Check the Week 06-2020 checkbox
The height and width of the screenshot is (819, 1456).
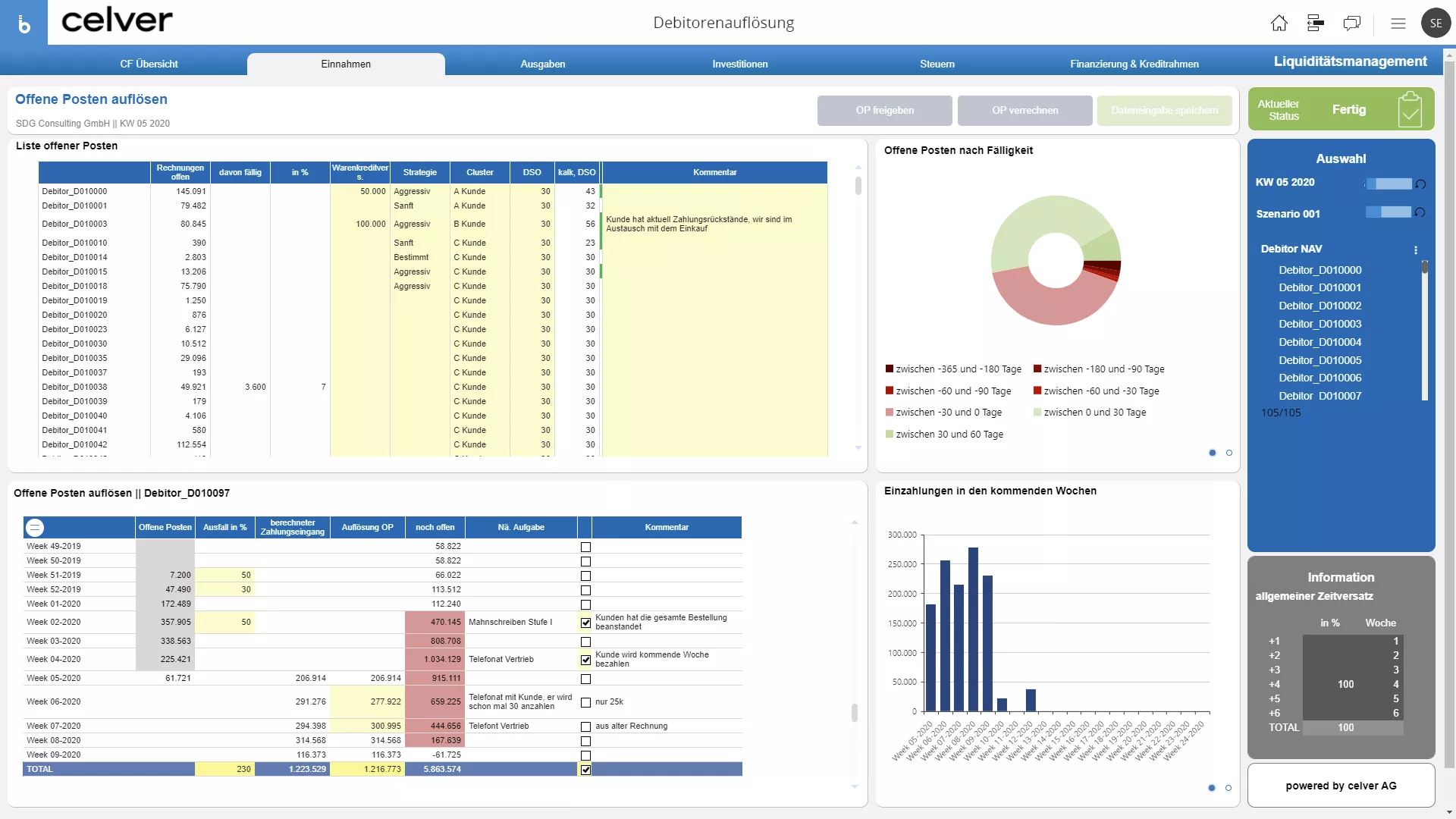[585, 702]
